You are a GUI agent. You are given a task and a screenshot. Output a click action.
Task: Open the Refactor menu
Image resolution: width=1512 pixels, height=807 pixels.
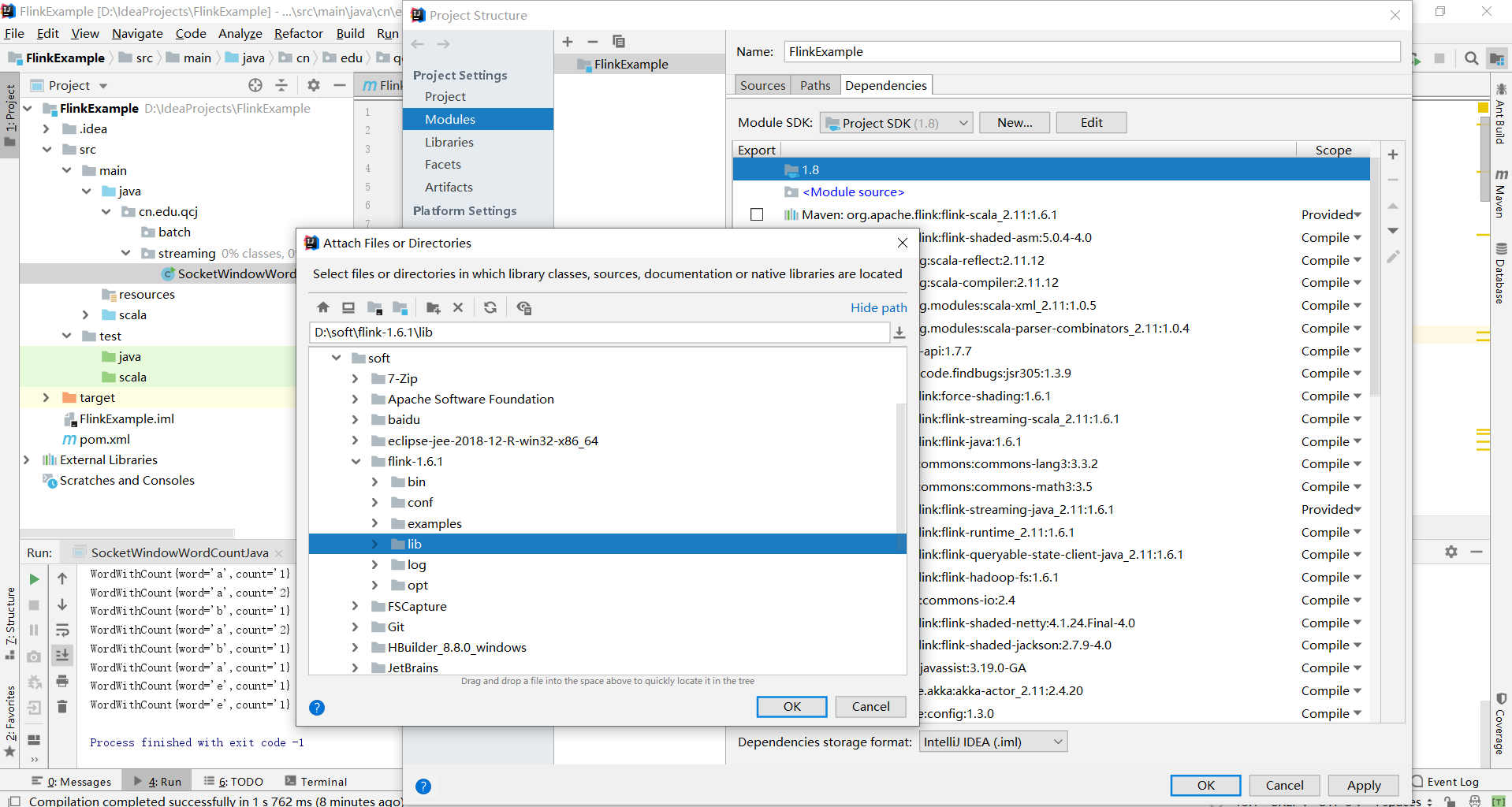click(298, 33)
